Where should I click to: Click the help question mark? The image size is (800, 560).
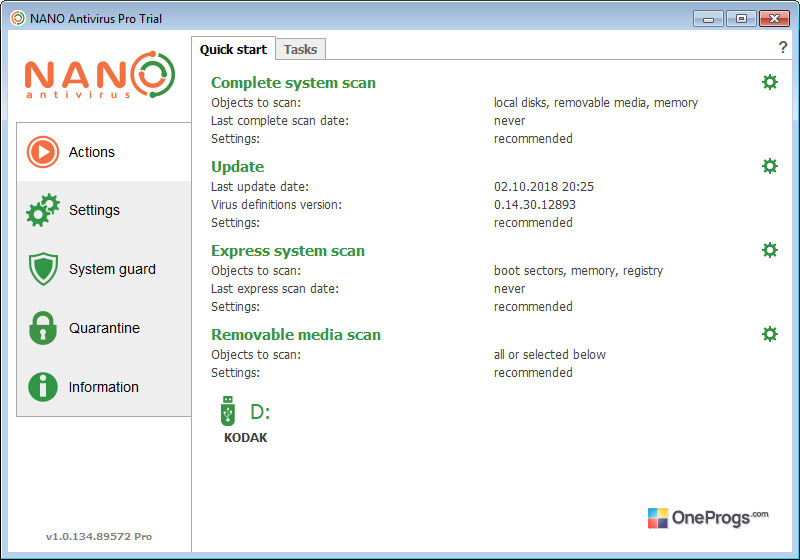pos(783,47)
